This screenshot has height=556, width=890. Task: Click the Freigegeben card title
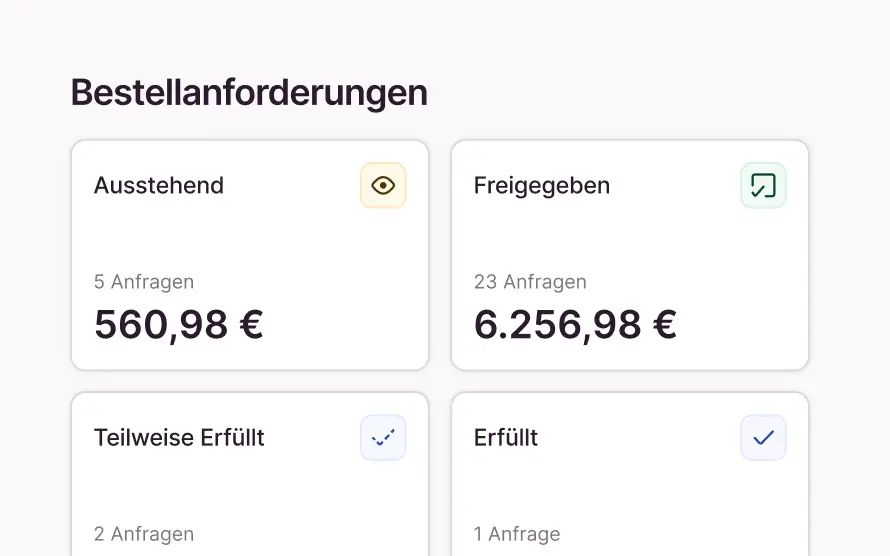[542, 185]
